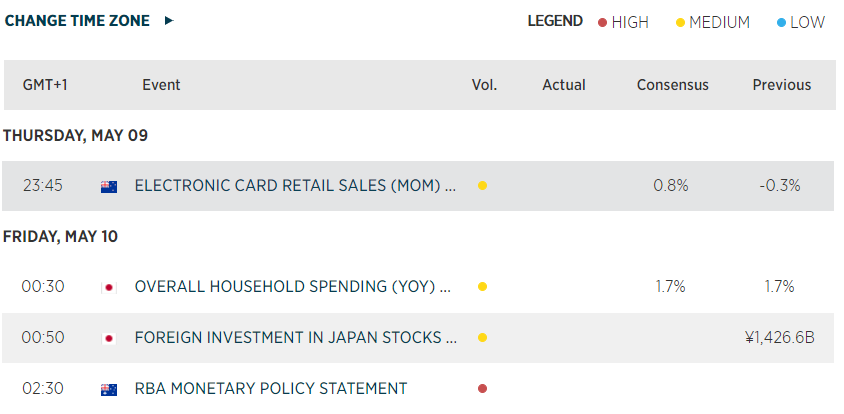Click the New Zealand flag icon
The image size is (844, 414).
coord(109,186)
